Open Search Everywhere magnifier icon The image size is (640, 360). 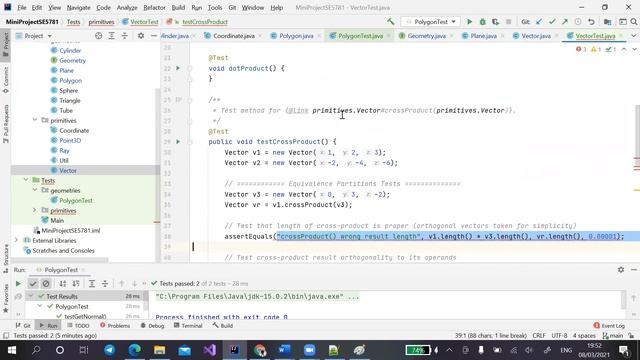click(x=634, y=22)
